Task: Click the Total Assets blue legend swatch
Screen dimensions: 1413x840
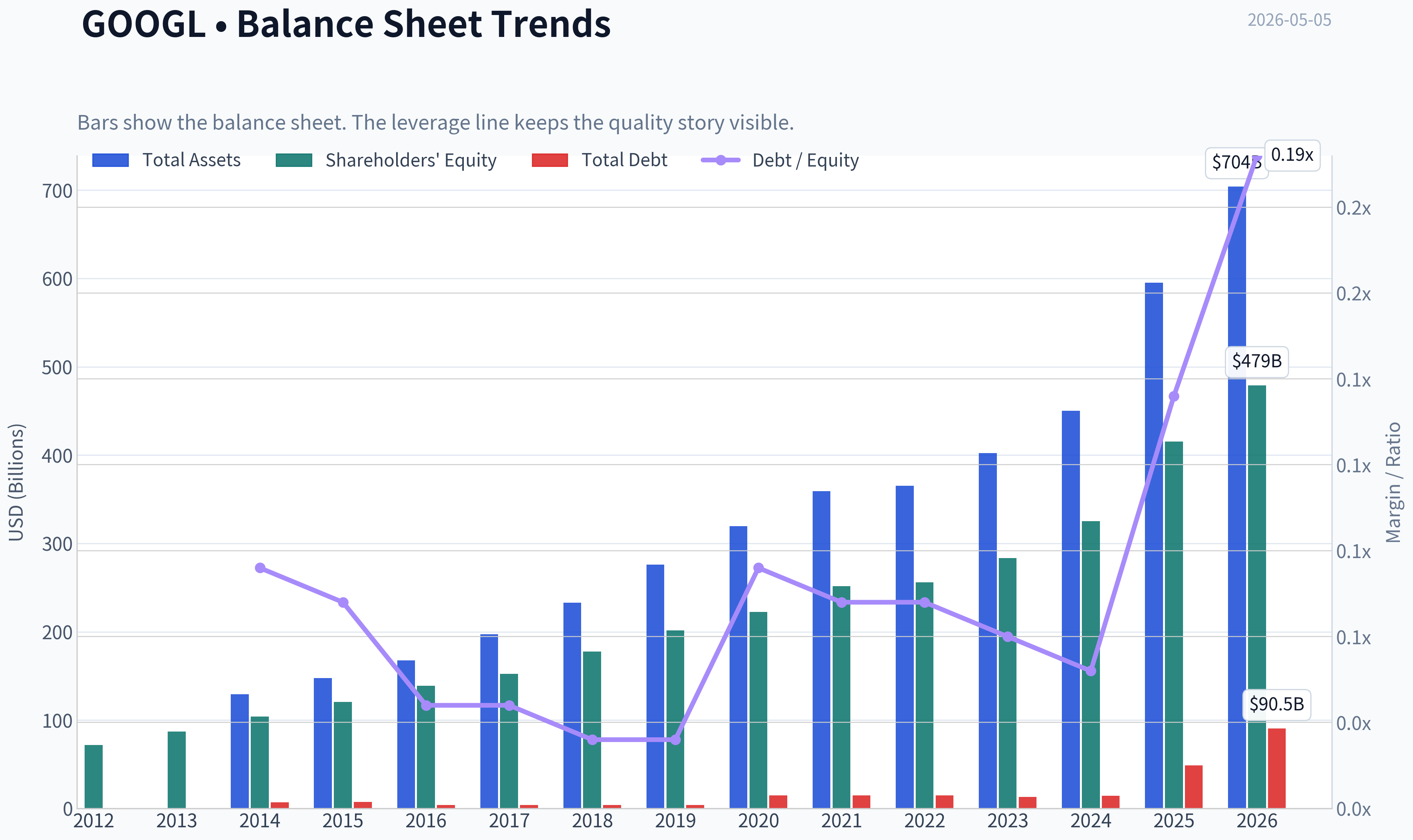Action: coord(110,160)
